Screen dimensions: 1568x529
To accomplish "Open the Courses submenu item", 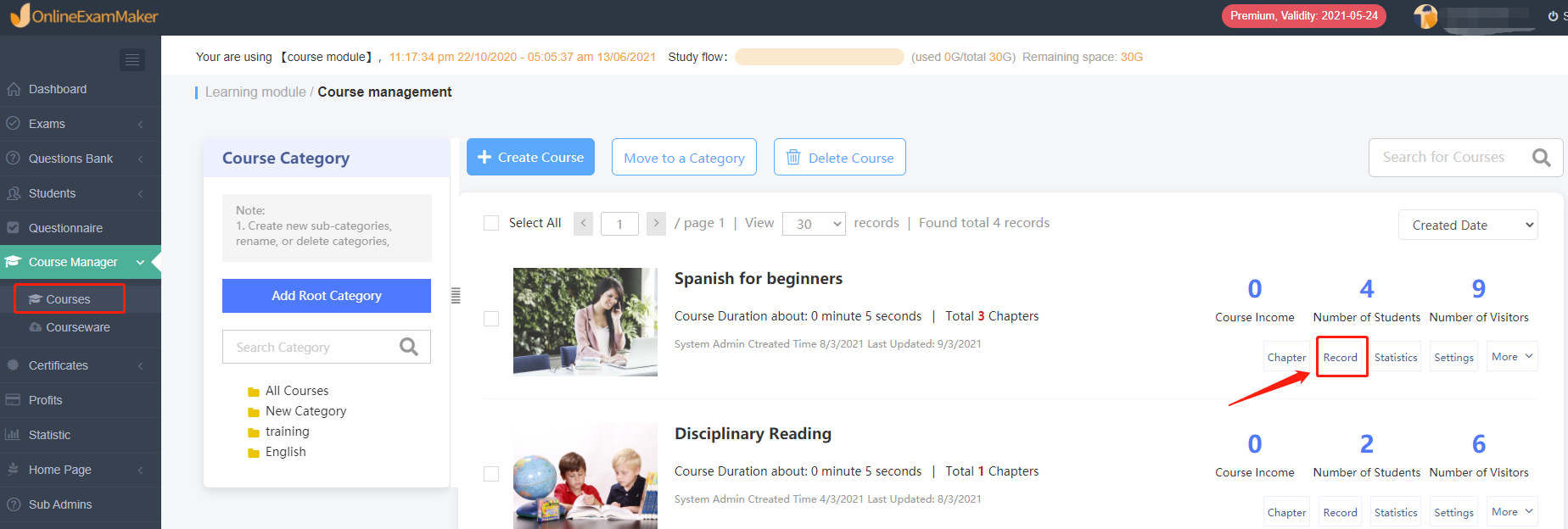I will point(70,299).
